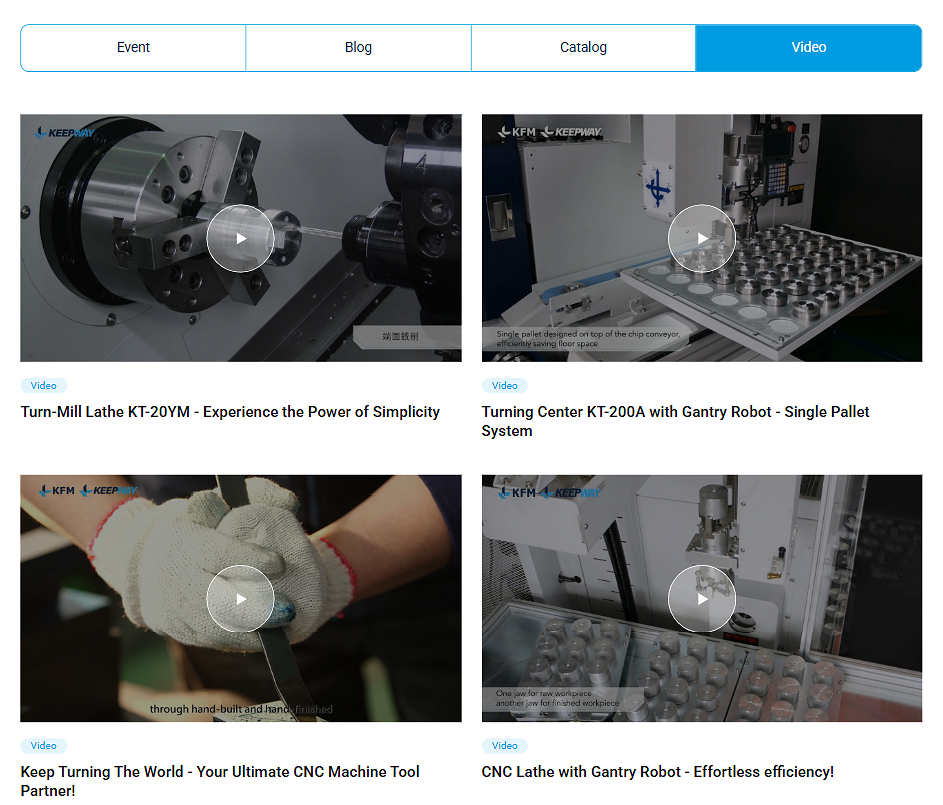Viewport: 943px width, 805px height.
Task: Click the active Video tab
Action: click(x=808, y=48)
